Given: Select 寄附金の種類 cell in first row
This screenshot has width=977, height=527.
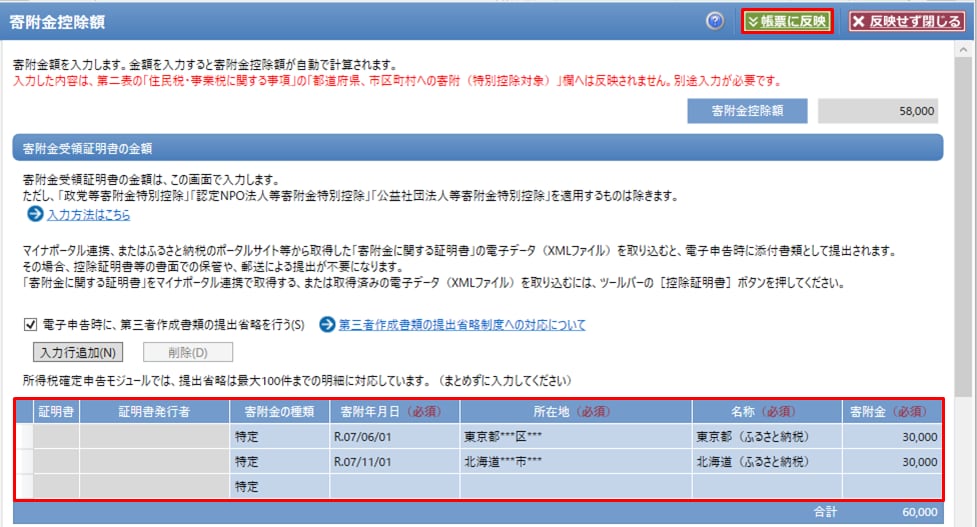Looking at the screenshot, I should tap(279, 436).
